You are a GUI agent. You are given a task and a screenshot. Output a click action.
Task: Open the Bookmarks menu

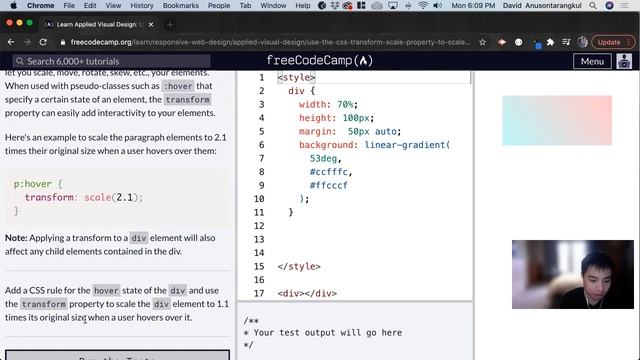click(x=181, y=5)
